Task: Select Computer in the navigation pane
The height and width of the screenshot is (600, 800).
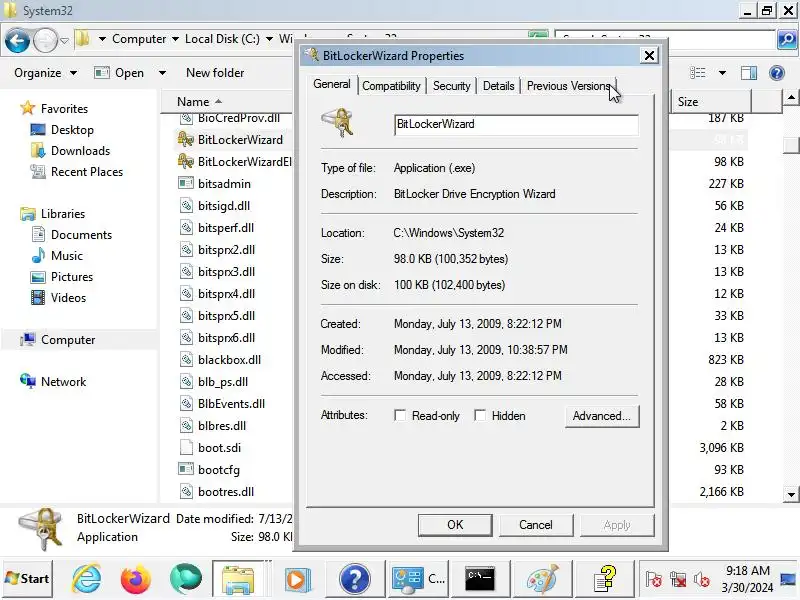Action: pyautogui.click(x=67, y=339)
